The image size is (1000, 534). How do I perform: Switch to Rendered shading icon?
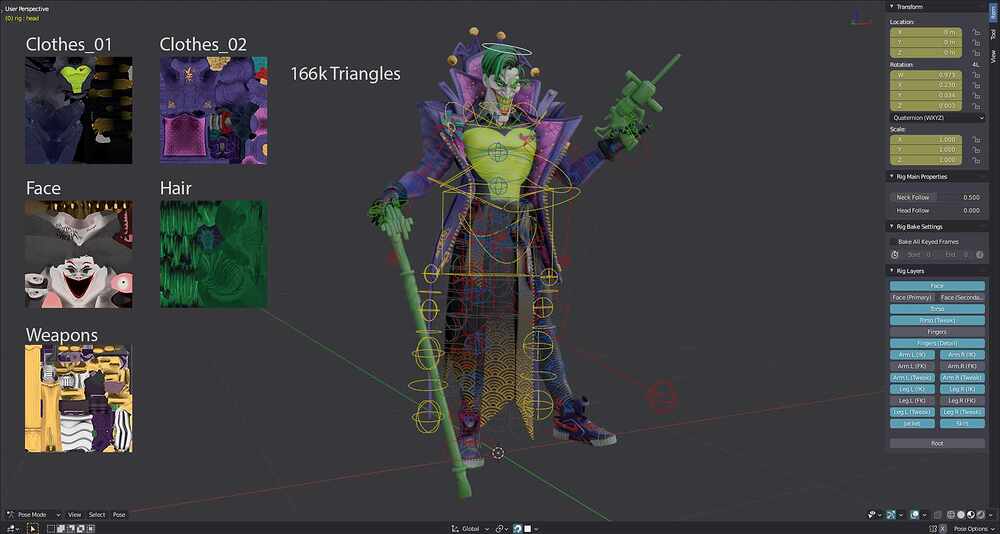(x=980, y=515)
